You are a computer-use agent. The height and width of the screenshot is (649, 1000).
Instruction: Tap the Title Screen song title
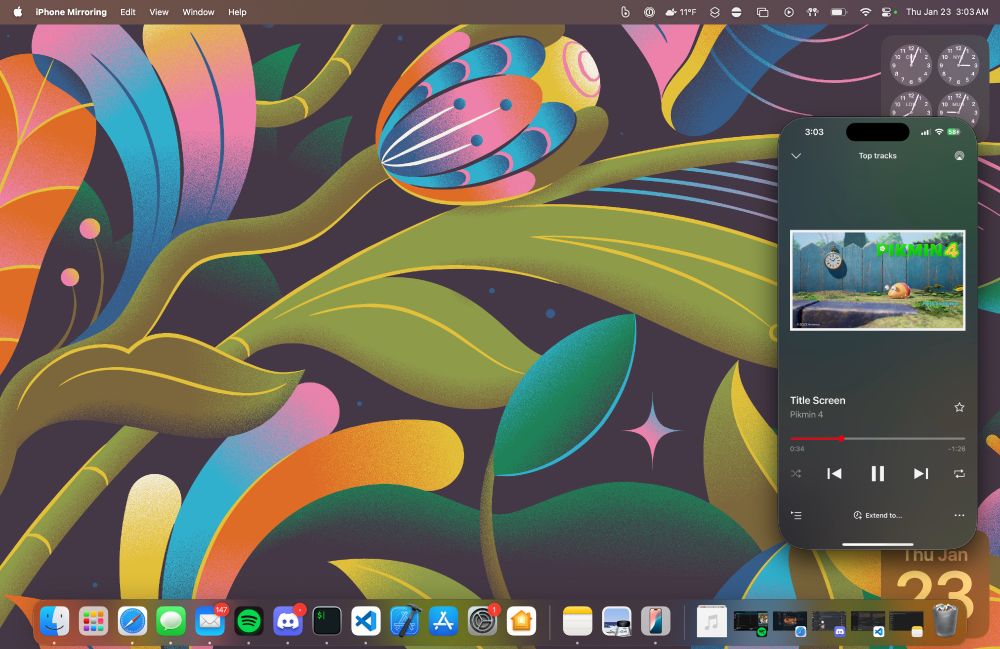tap(818, 400)
